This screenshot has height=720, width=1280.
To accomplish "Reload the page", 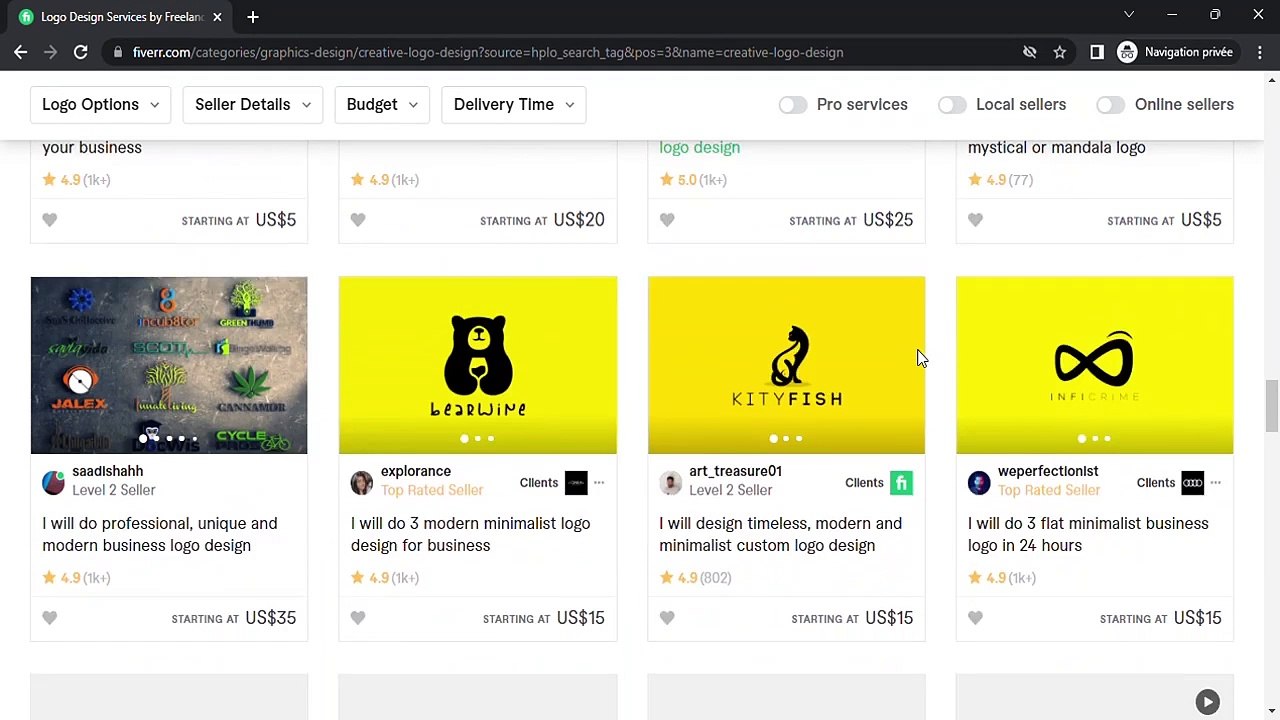I will tap(81, 52).
